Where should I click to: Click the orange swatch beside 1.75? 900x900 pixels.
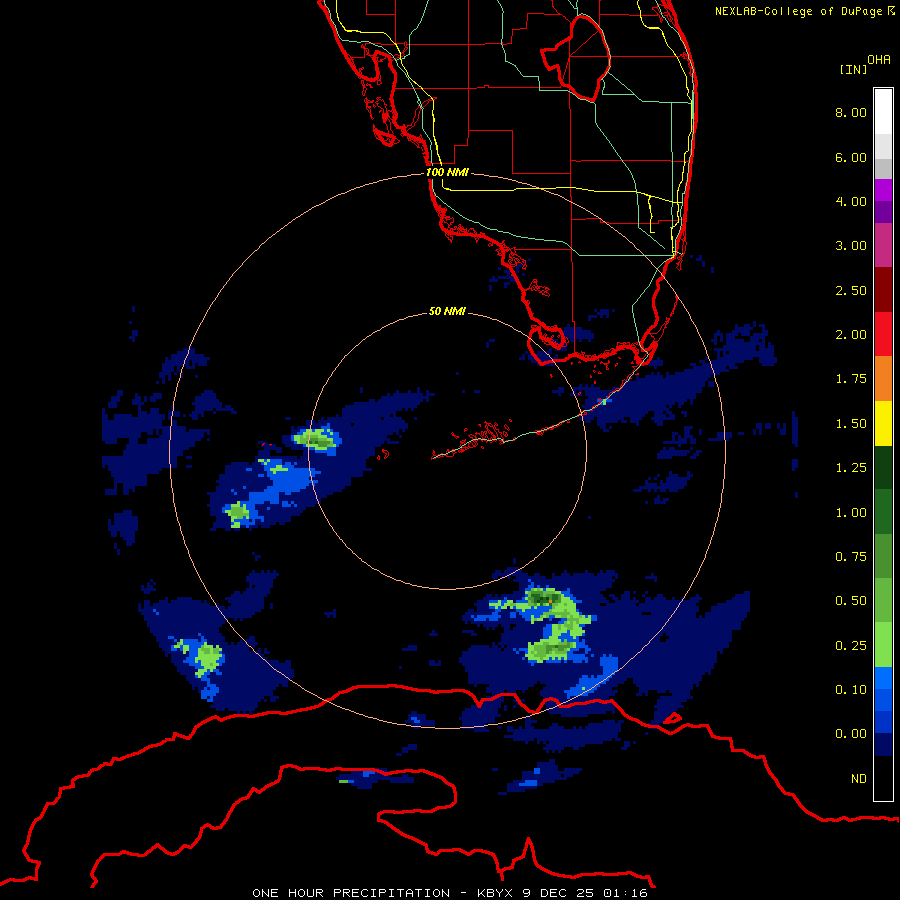point(883,379)
